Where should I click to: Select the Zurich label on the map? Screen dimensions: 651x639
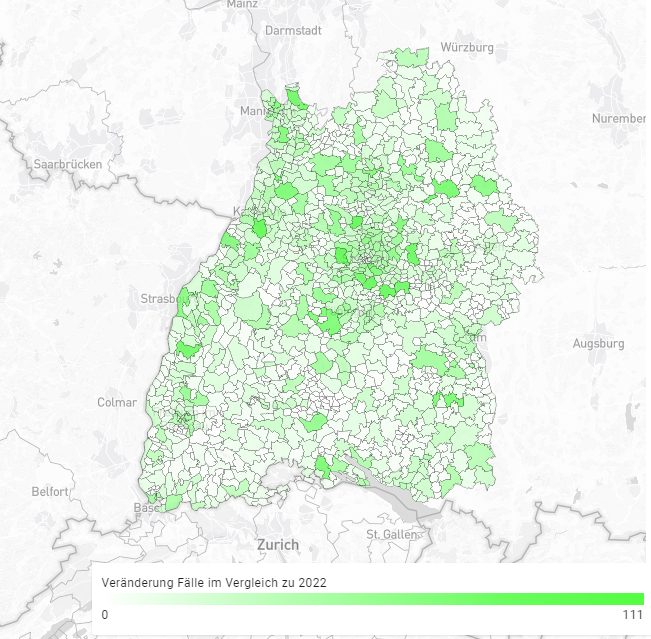click(x=277, y=545)
